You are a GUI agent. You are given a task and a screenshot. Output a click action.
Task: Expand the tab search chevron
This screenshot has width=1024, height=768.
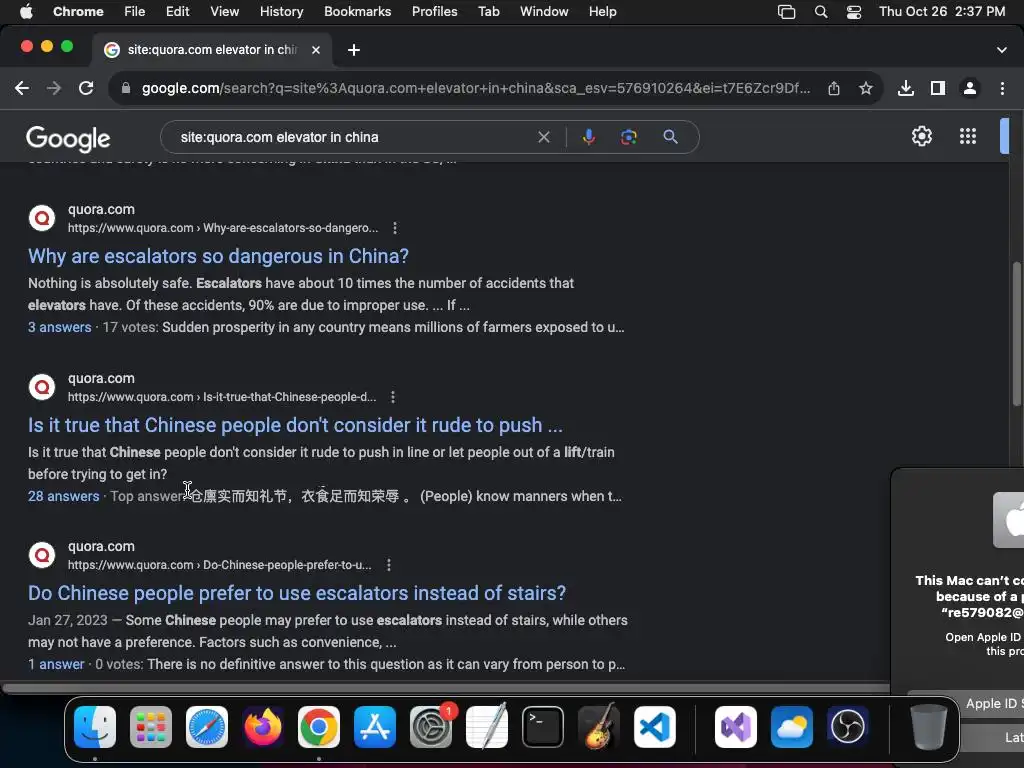pos(1002,50)
